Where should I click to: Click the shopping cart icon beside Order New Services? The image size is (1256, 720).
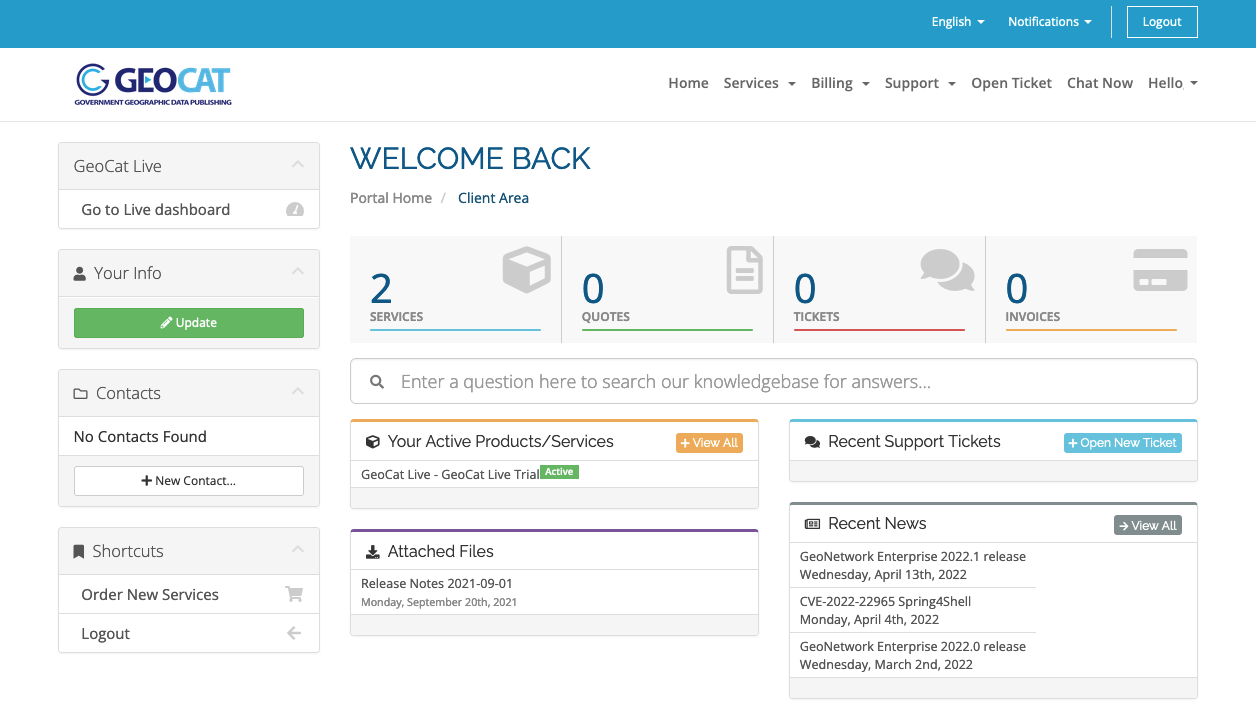tap(294, 594)
